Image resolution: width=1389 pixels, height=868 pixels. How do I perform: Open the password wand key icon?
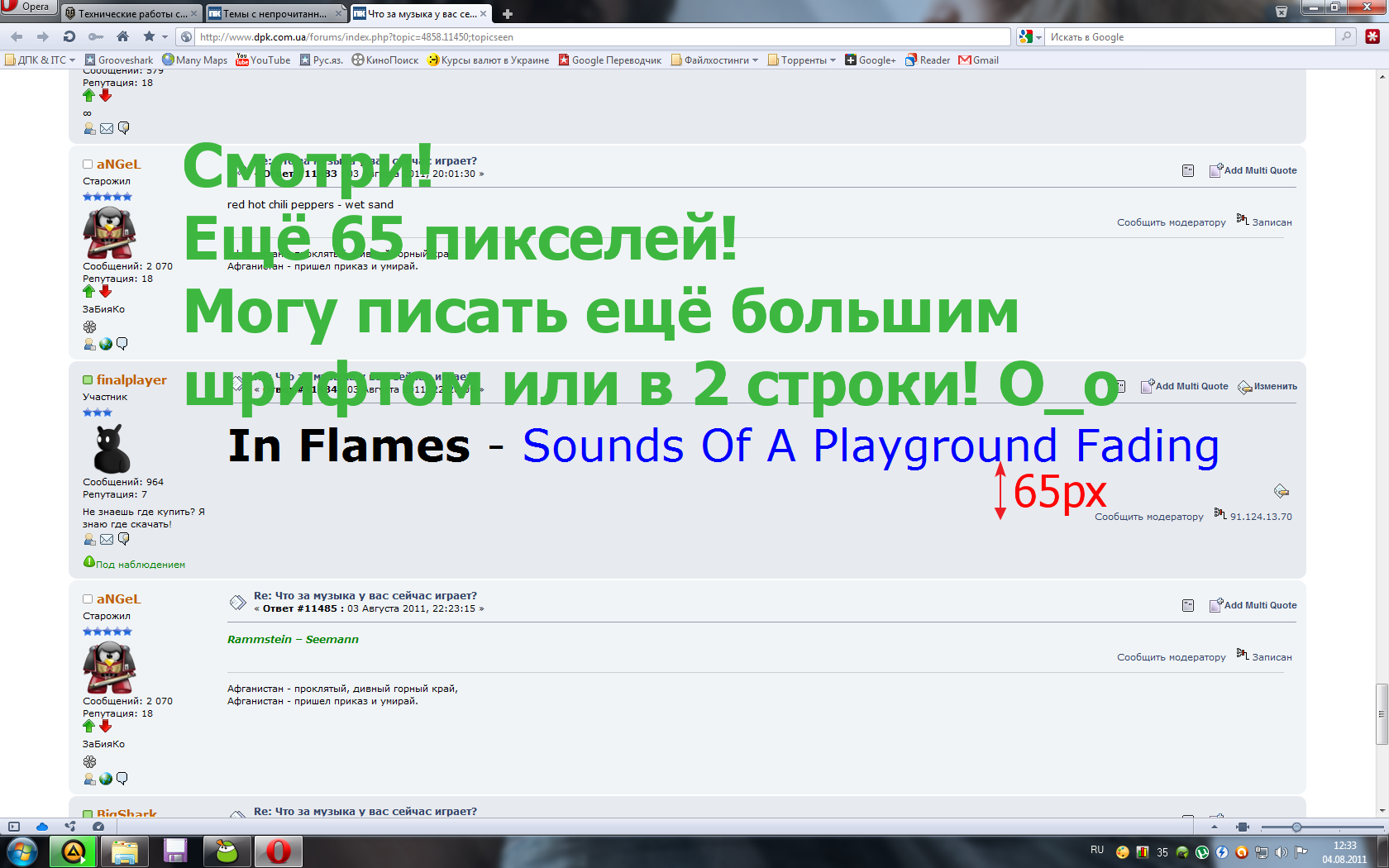point(96,36)
